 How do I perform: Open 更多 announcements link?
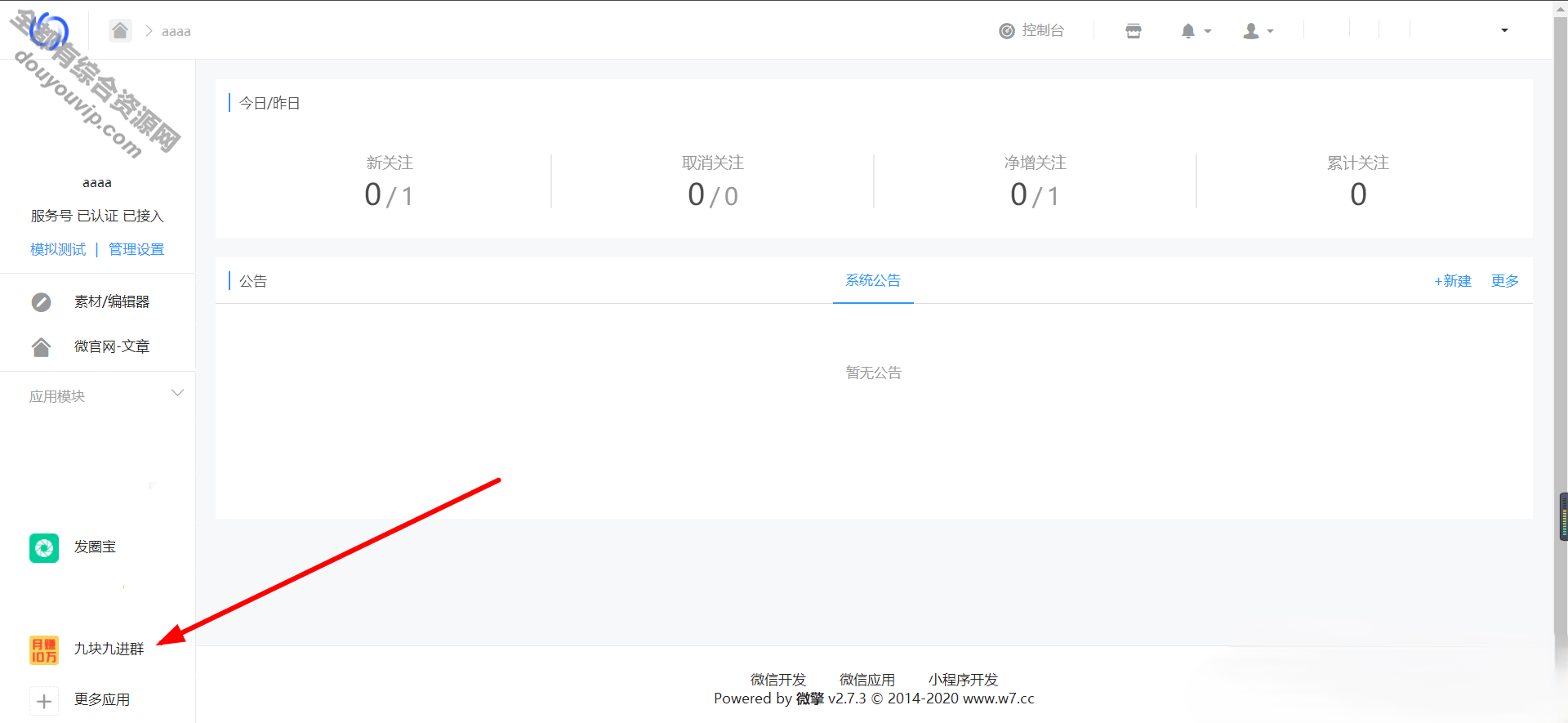pos(1505,281)
